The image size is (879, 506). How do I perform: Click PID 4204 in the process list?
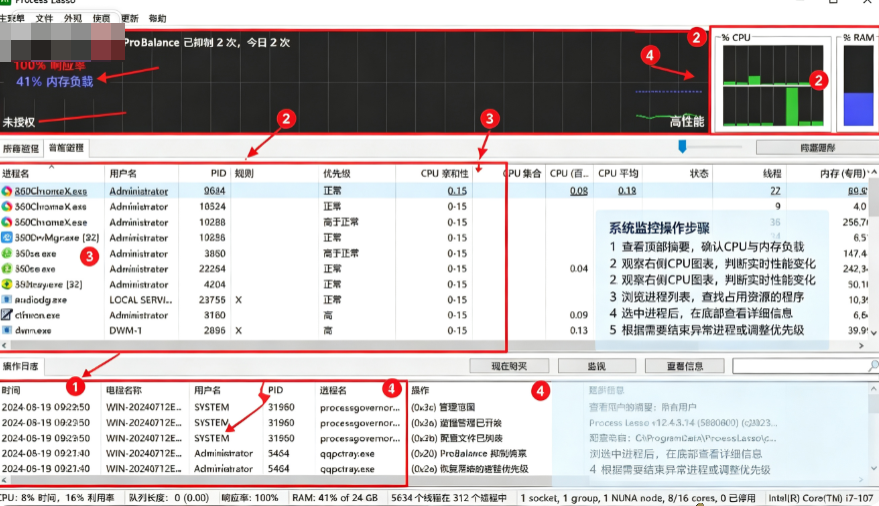214,284
